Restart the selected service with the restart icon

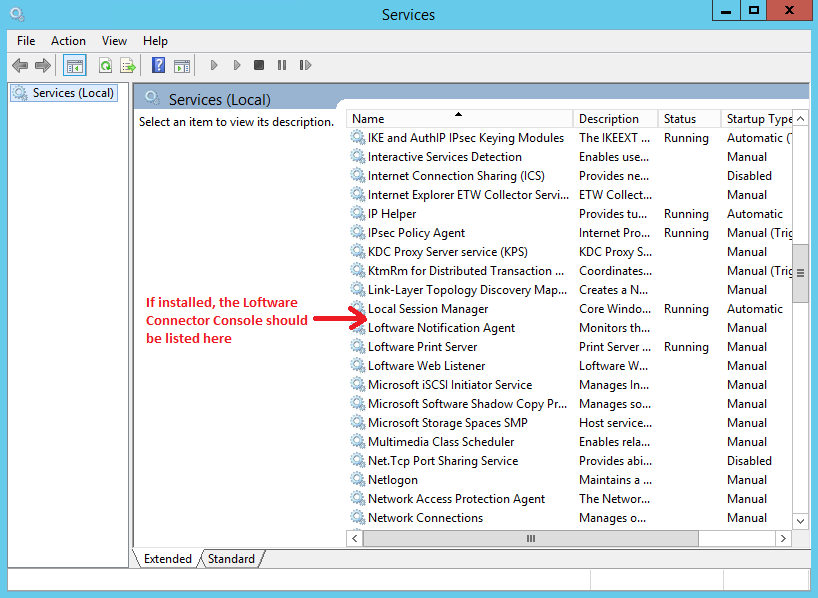(305, 65)
